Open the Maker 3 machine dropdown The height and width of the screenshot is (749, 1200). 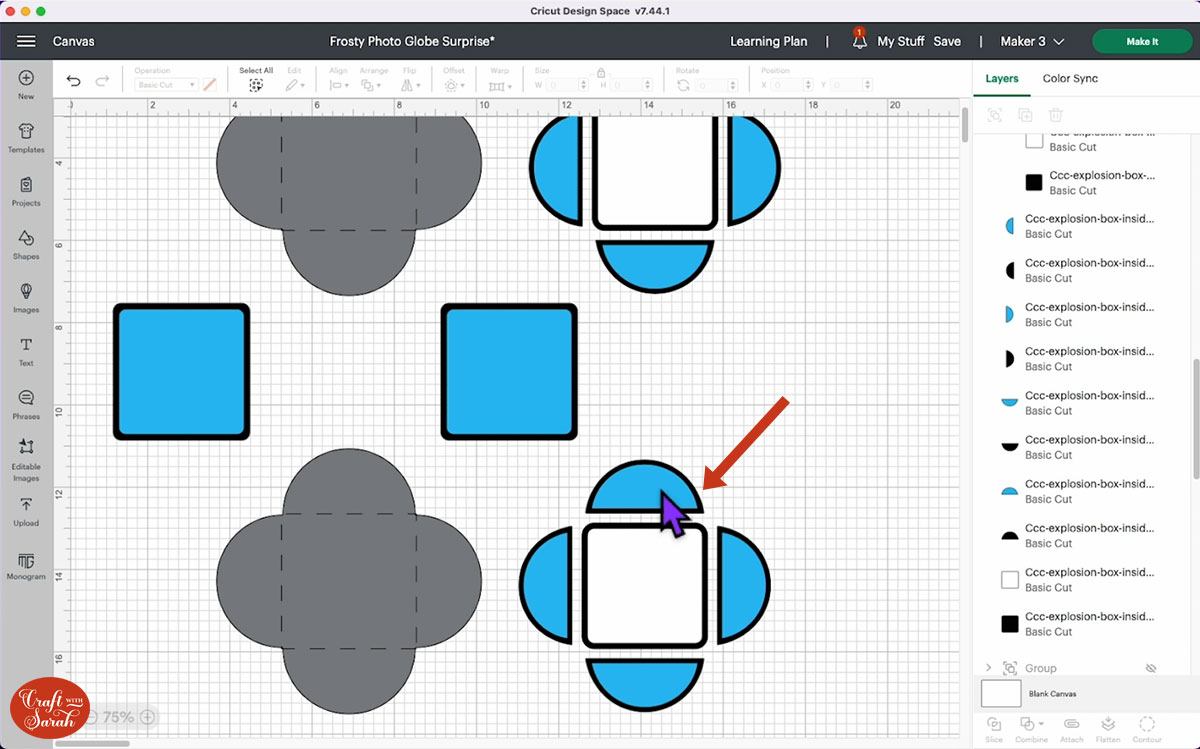(1032, 41)
